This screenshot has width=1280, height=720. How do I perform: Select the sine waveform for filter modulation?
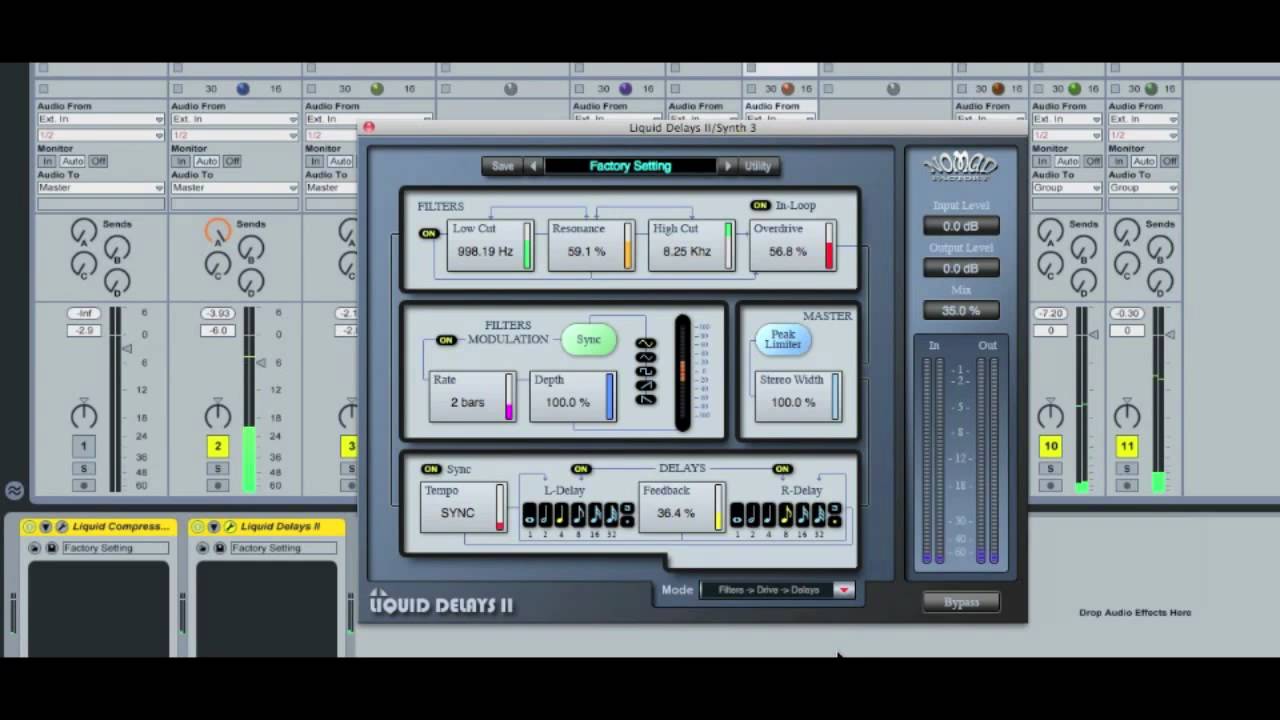[x=645, y=343]
